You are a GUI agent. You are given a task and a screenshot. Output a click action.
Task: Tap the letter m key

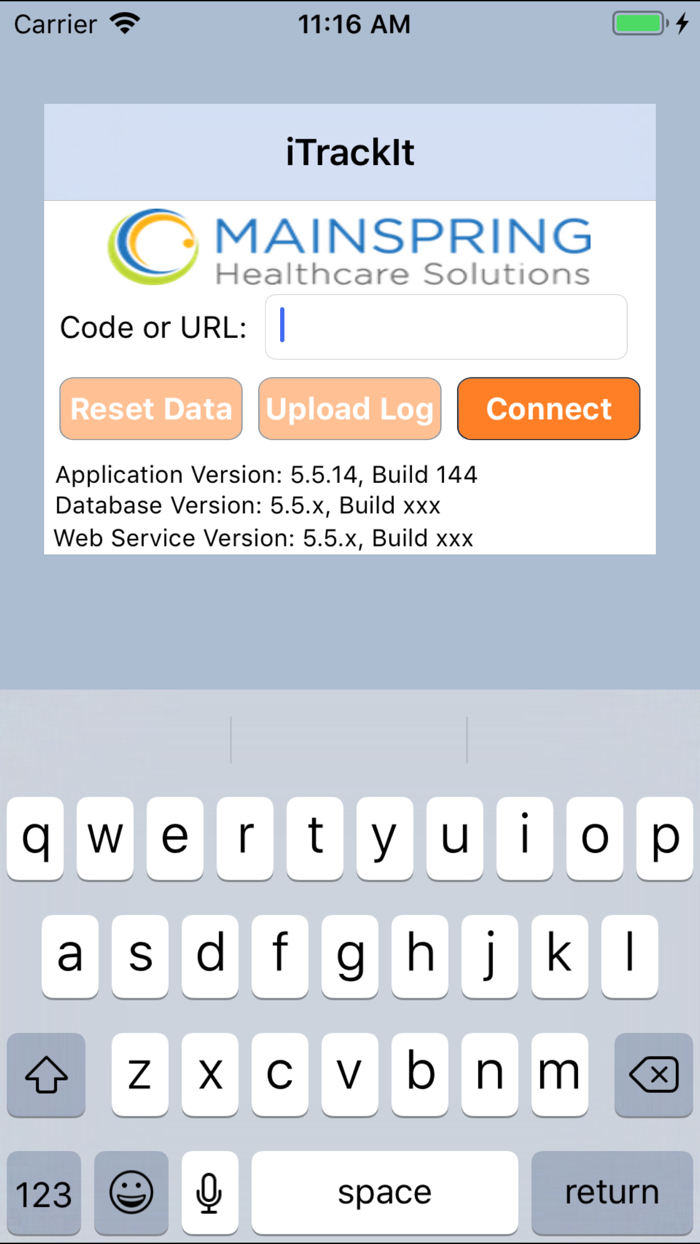(x=559, y=1075)
